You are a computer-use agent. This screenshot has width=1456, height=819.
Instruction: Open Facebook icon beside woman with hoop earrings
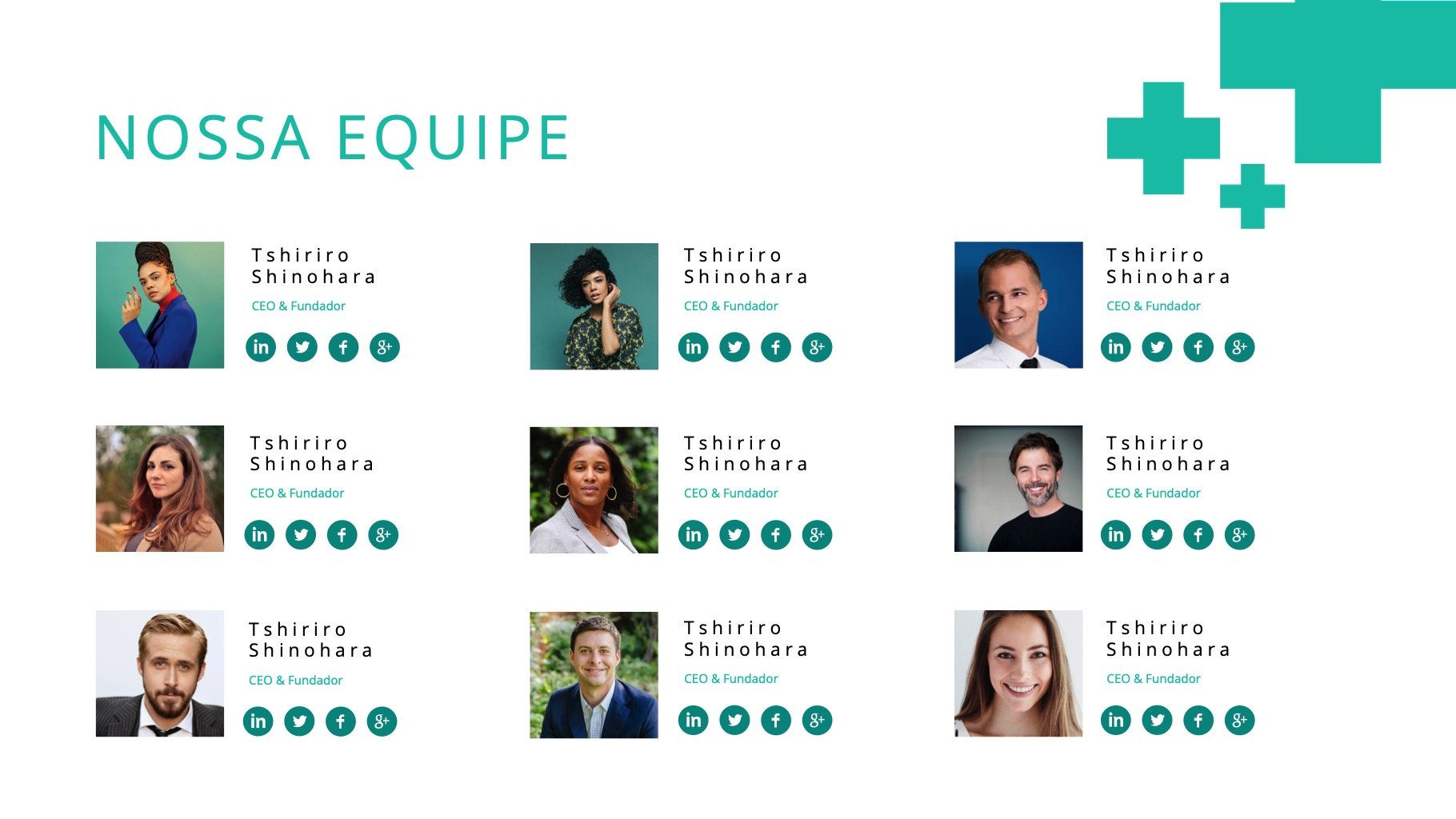(x=776, y=535)
